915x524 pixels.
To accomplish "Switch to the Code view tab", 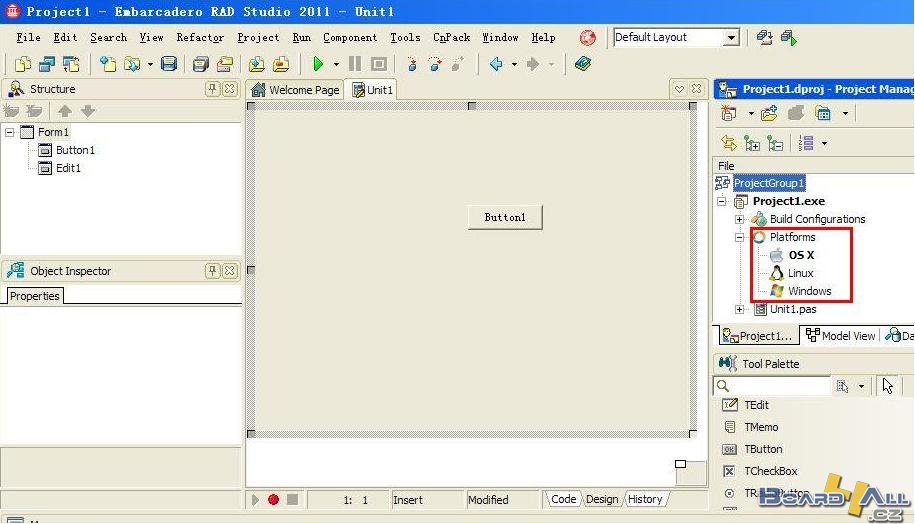I will (x=563, y=499).
